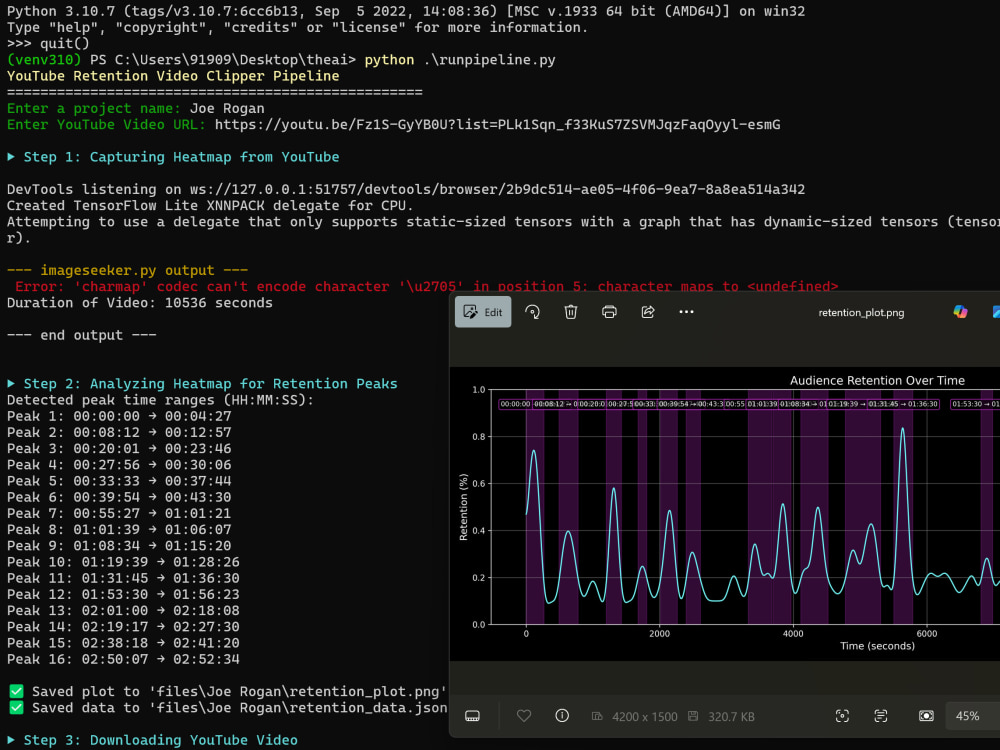Click the green check beside 'Saved plot to'
Viewport: 1000px width, 750px height.
(17, 691)
